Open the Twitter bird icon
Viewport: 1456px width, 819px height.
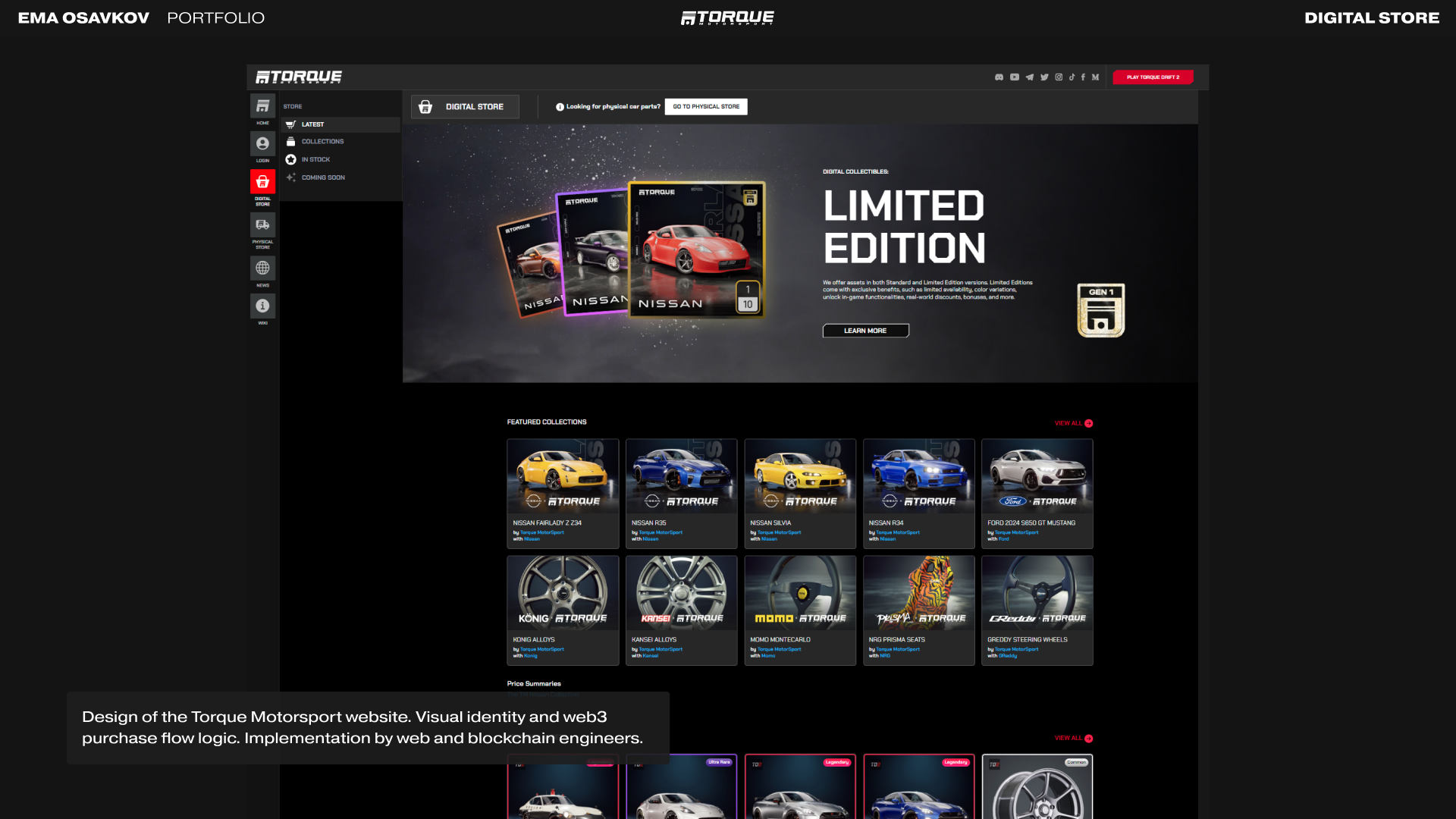1044,77
